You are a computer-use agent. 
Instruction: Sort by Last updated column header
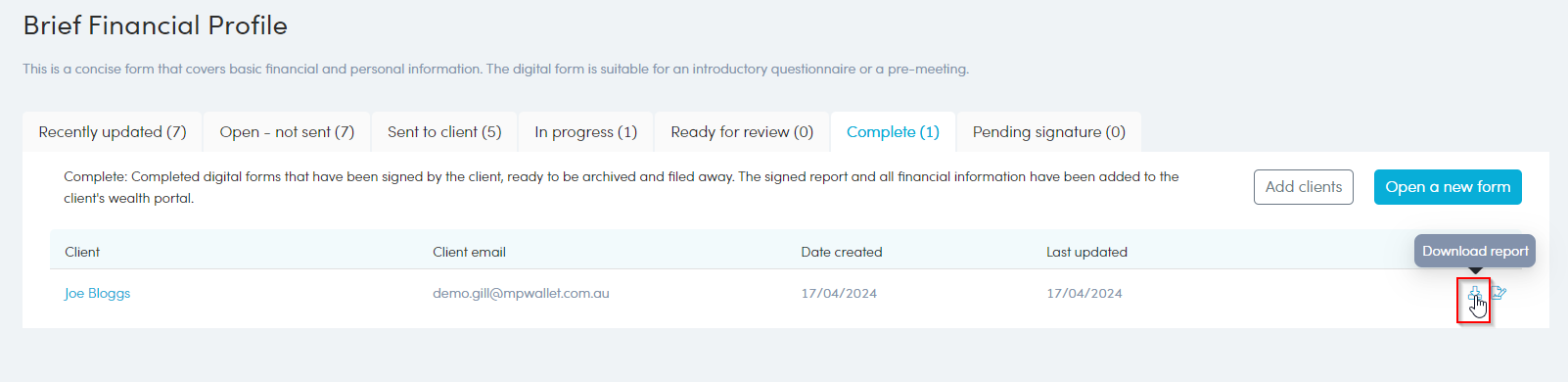tap(1086, 252)
